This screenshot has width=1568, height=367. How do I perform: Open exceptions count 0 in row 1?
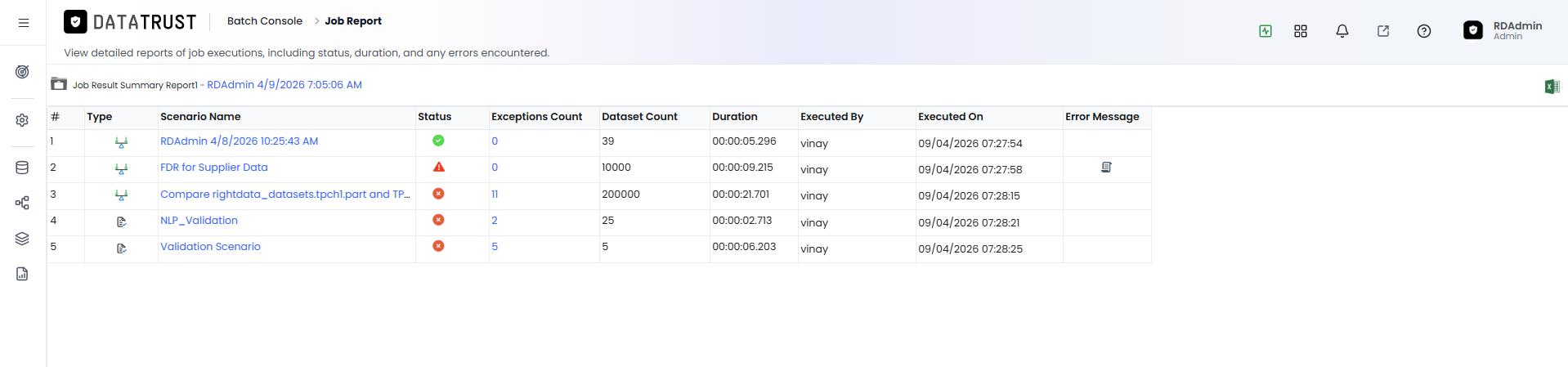[x=495, y=141]
